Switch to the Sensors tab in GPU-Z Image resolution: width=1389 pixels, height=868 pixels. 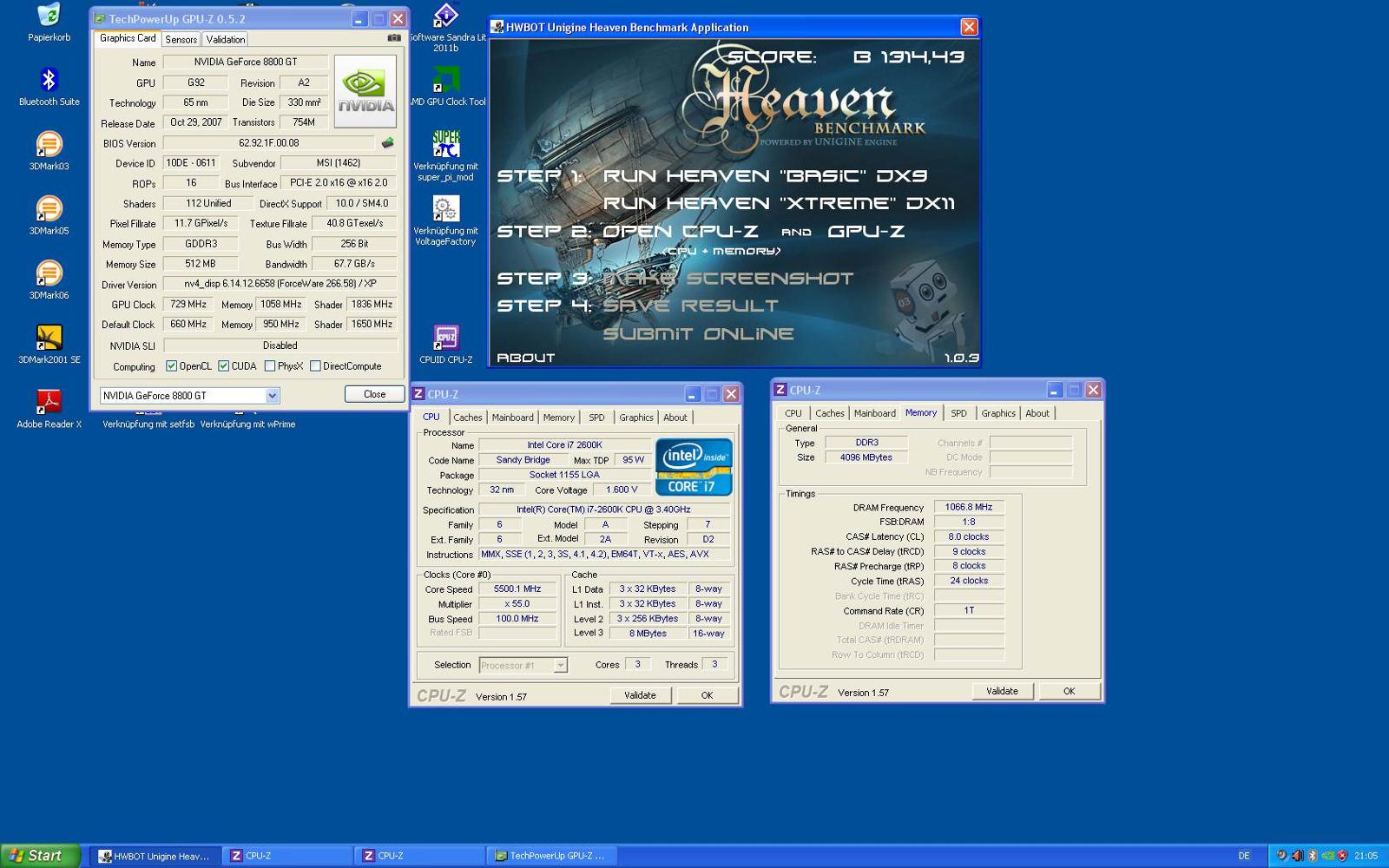coord(181,40)
